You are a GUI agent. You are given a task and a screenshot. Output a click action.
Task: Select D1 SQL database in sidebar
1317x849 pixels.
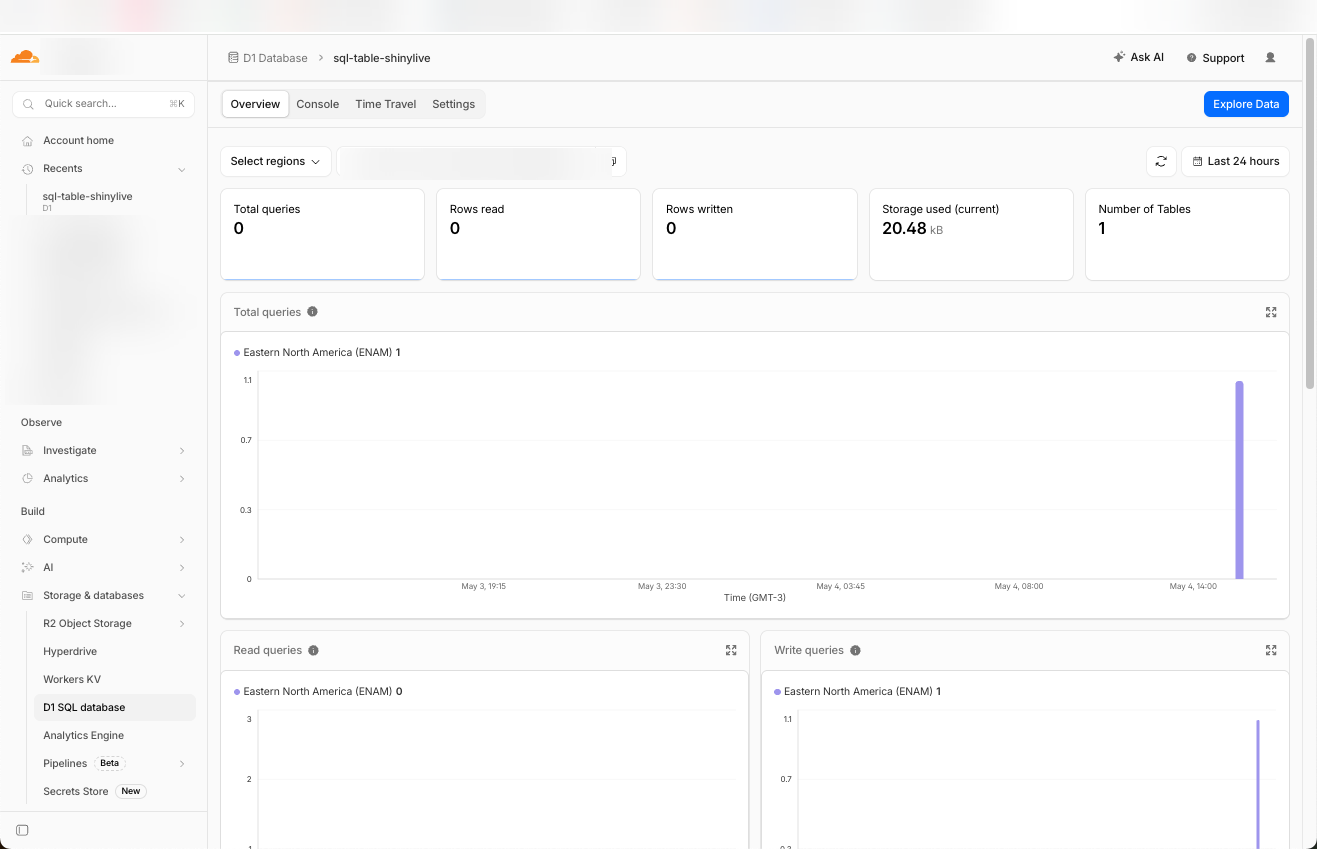coord(115,708)
